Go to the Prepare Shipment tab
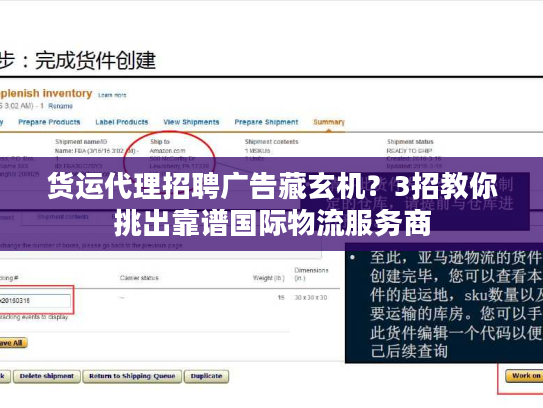The width and height of the screenshot is (543, 408). [x=266, y=122]
